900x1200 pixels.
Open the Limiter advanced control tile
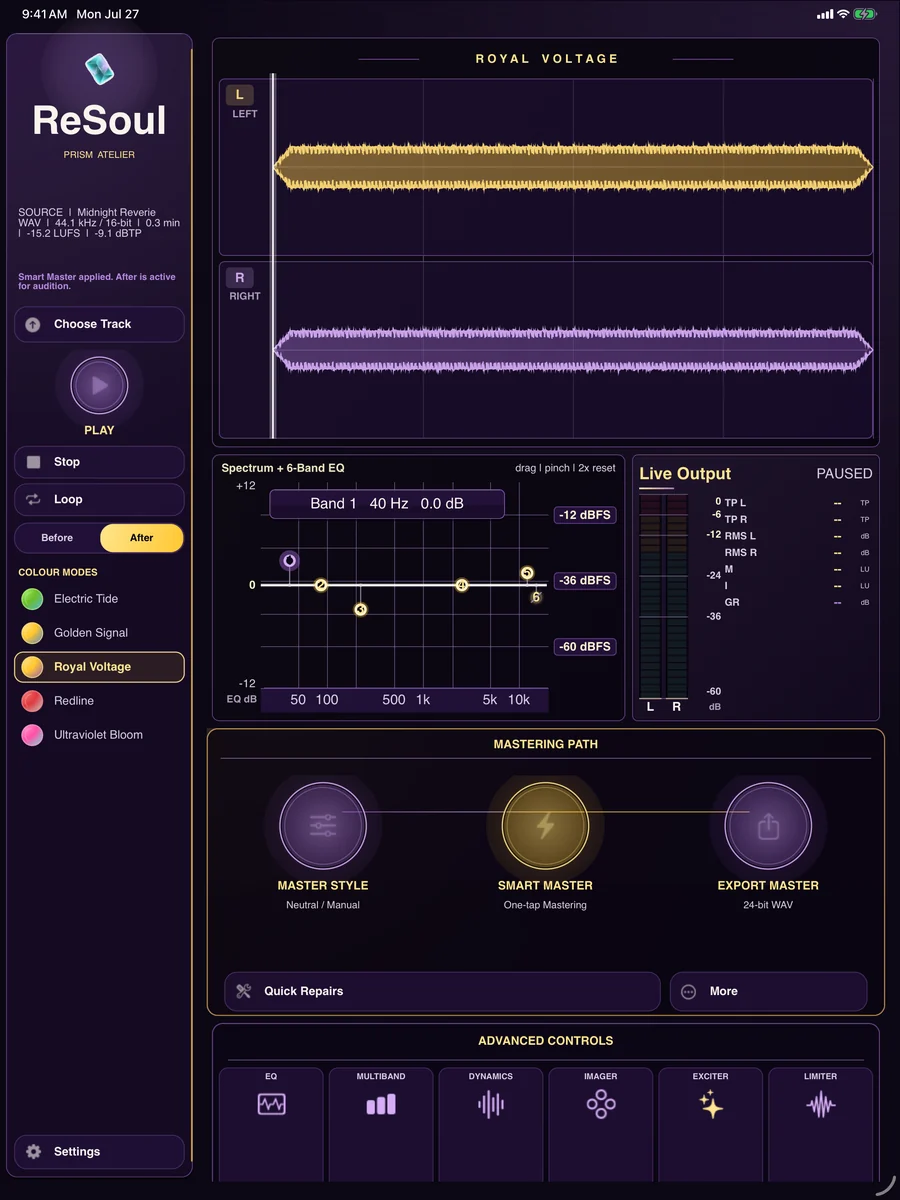tap(821, 1124)
